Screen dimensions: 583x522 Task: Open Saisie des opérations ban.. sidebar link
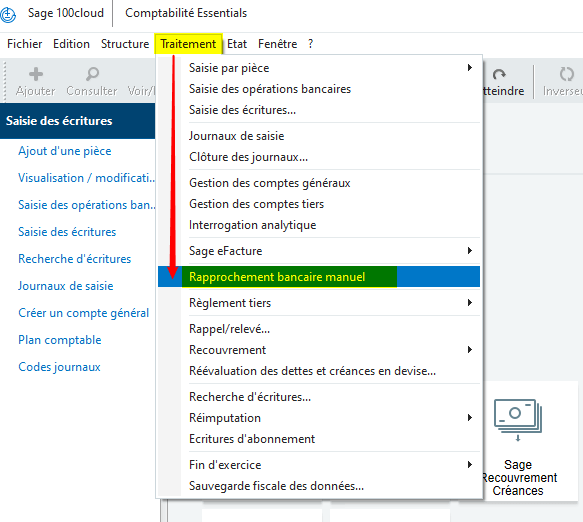click(x=86, y=205)
